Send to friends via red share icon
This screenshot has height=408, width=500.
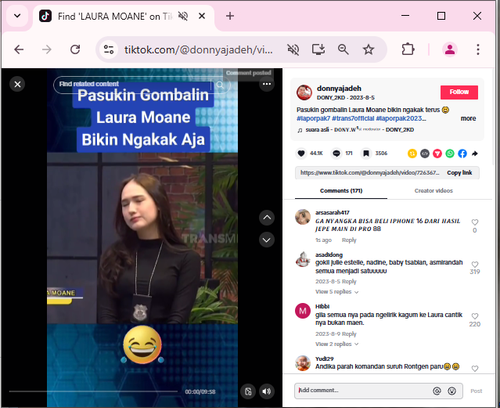click(437, 153)
